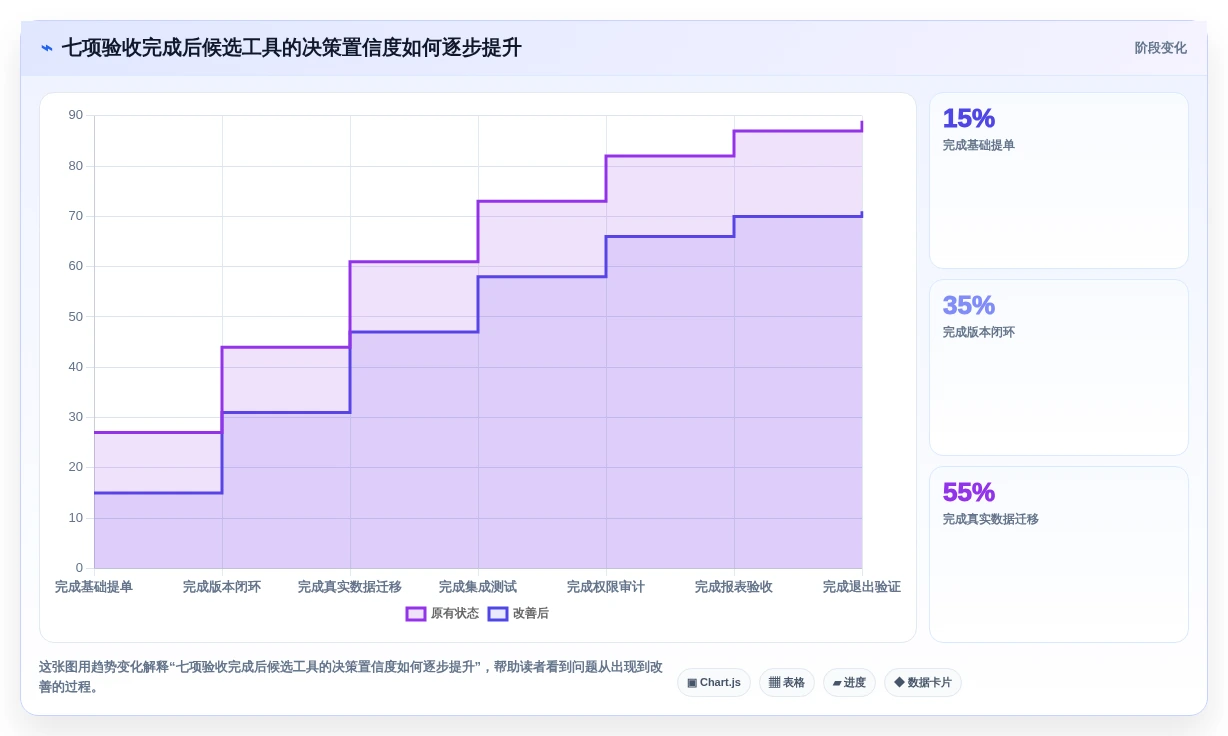This screenshot has height=736, width=1228.
Task: Click the 35% value in second card
Action: click(x=969, y=305)
